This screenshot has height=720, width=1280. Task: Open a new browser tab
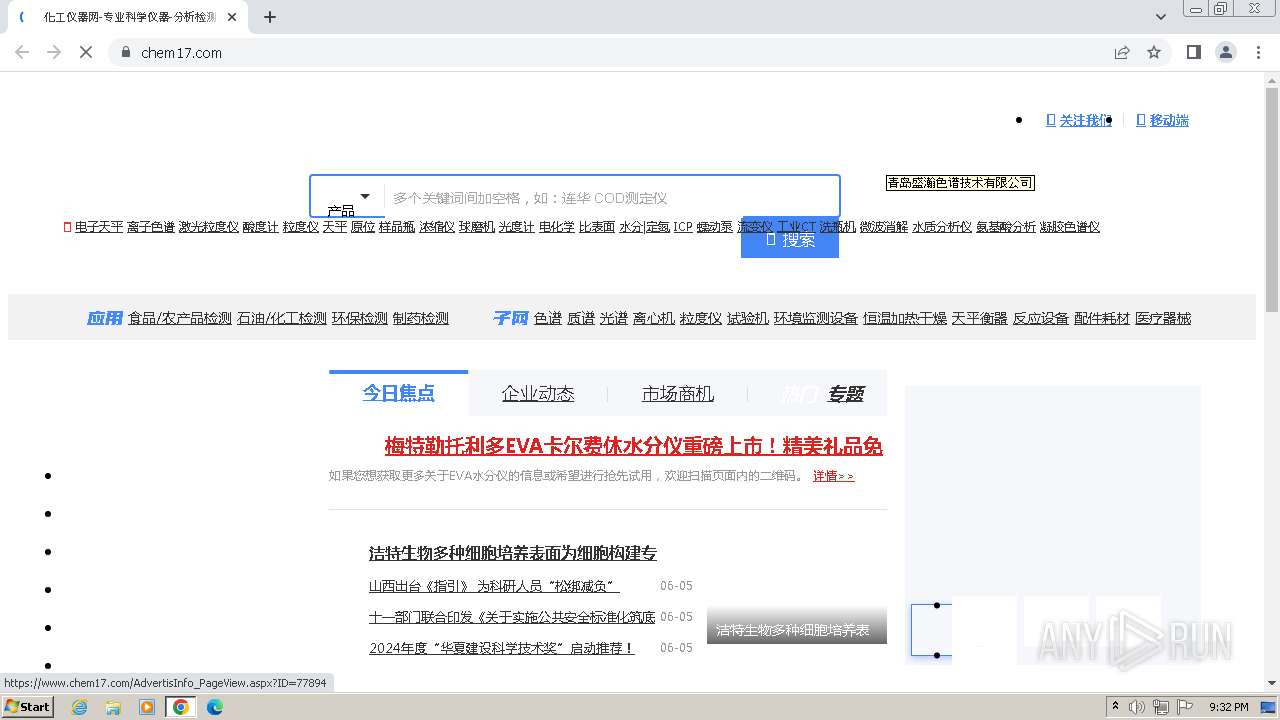pos(270,17)
